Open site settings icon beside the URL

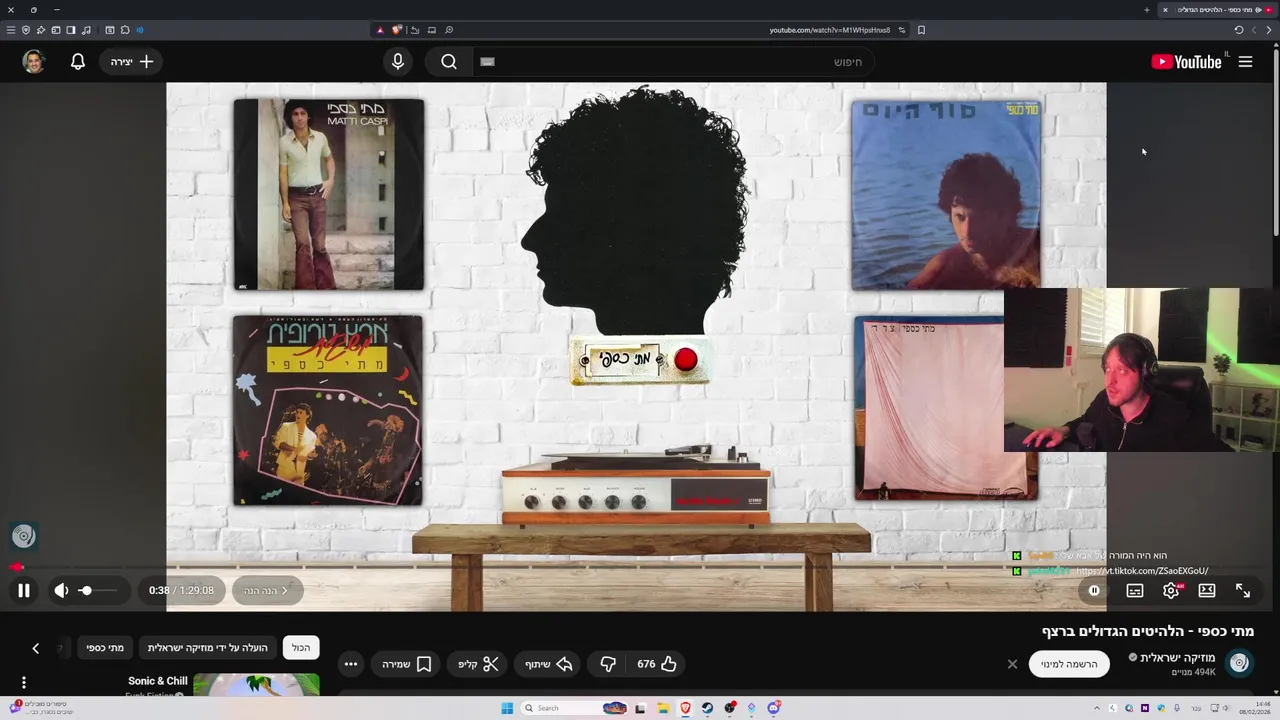[901, 30]
